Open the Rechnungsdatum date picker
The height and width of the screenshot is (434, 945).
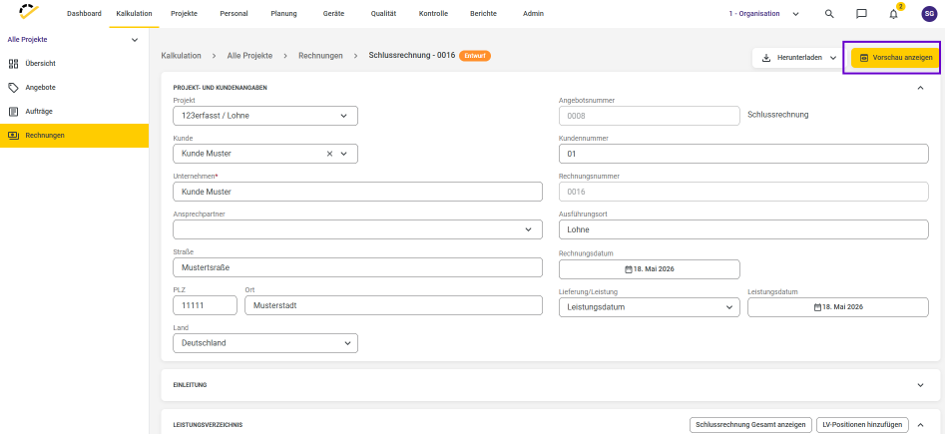pos(649,269)
